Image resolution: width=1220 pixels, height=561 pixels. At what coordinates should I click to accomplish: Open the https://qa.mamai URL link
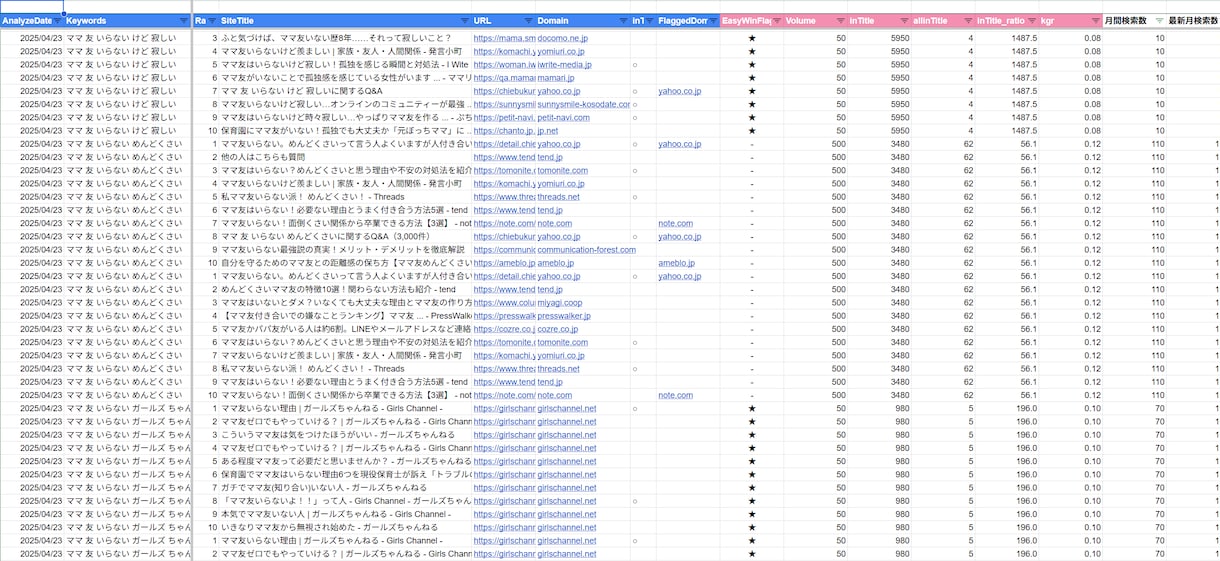coord(504,78)
